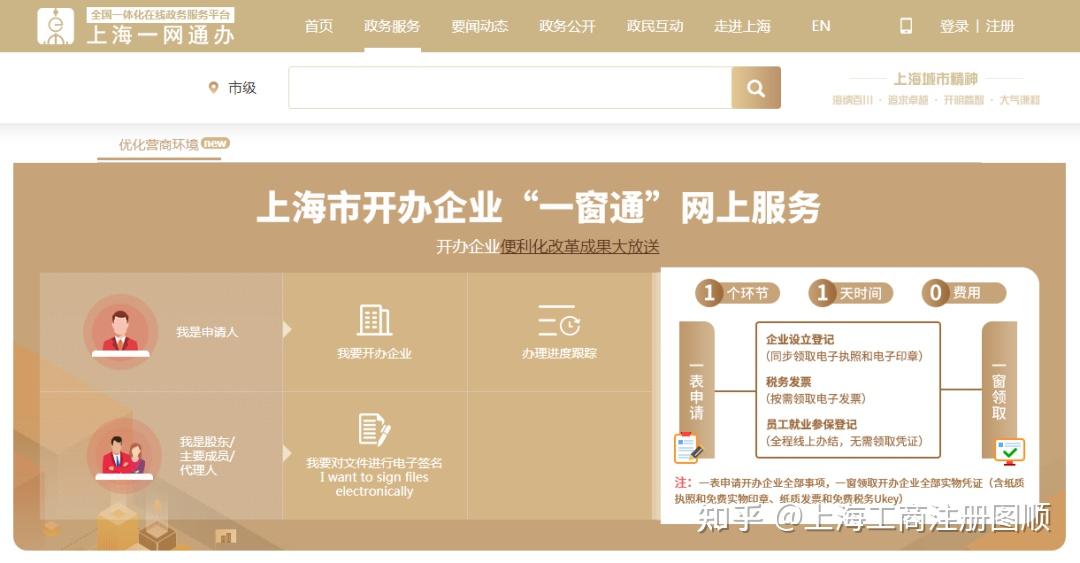Open the 我要开办企业 link
Screen dimensions: 1080x563
click(374, 354)
